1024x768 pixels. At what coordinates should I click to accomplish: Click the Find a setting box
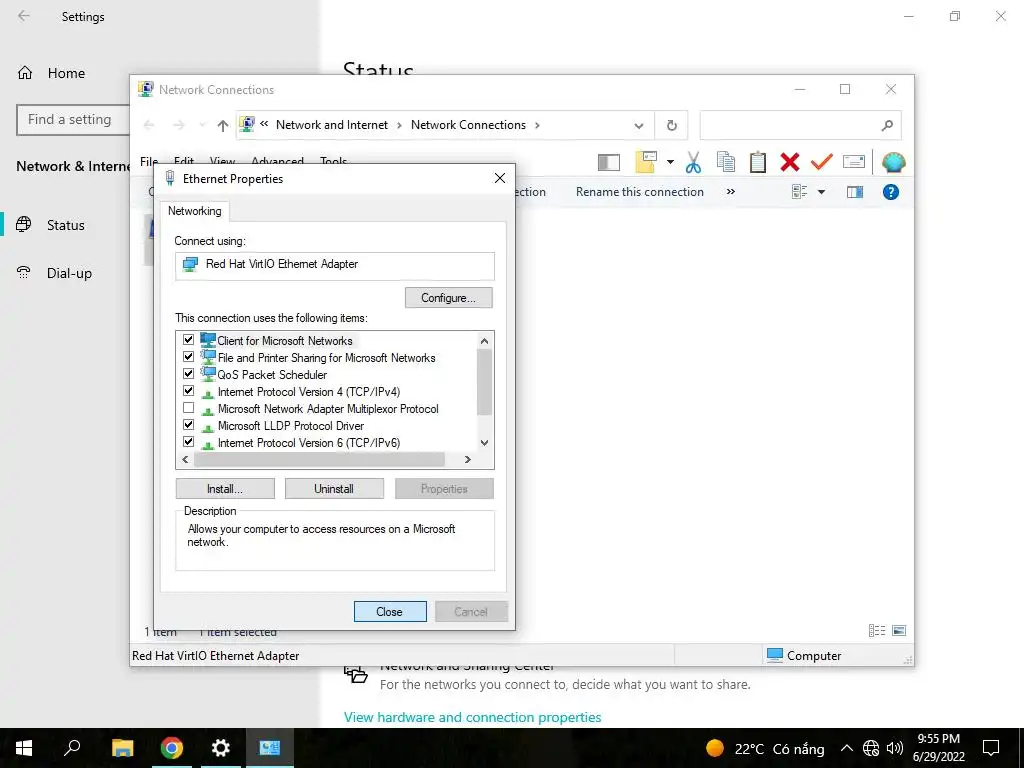[x=72, y=120]
